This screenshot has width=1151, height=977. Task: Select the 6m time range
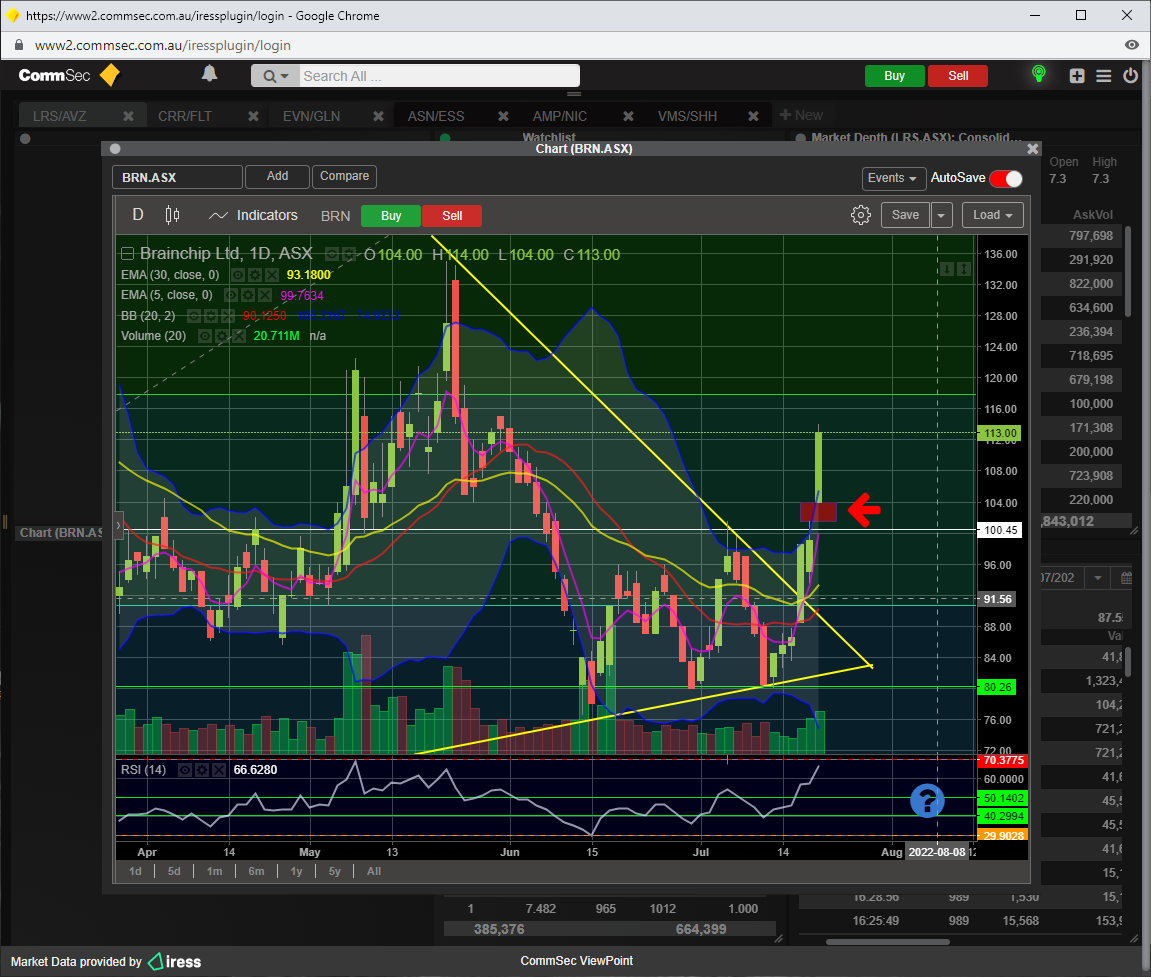pos(256,871)
